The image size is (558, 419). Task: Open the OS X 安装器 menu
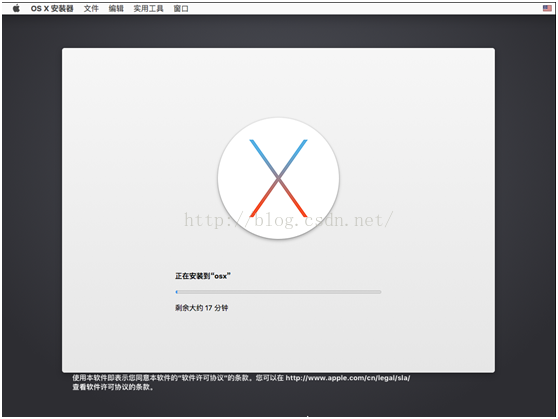tap(52, 9)
